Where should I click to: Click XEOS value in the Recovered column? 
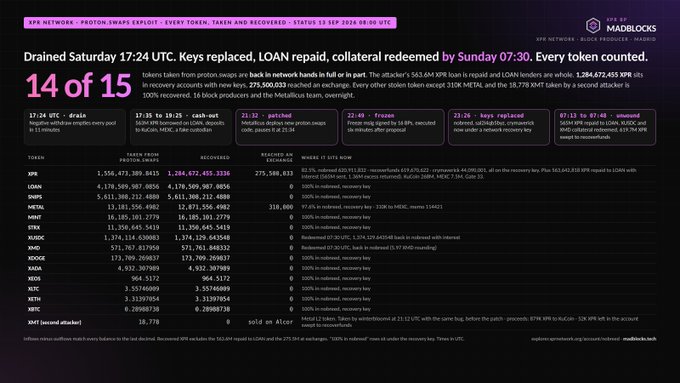(x=216, y=278)
